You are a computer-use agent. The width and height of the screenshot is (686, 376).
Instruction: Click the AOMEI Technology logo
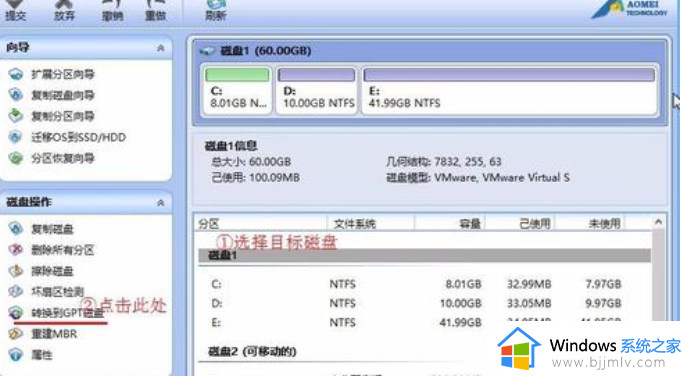coord(630,10)
